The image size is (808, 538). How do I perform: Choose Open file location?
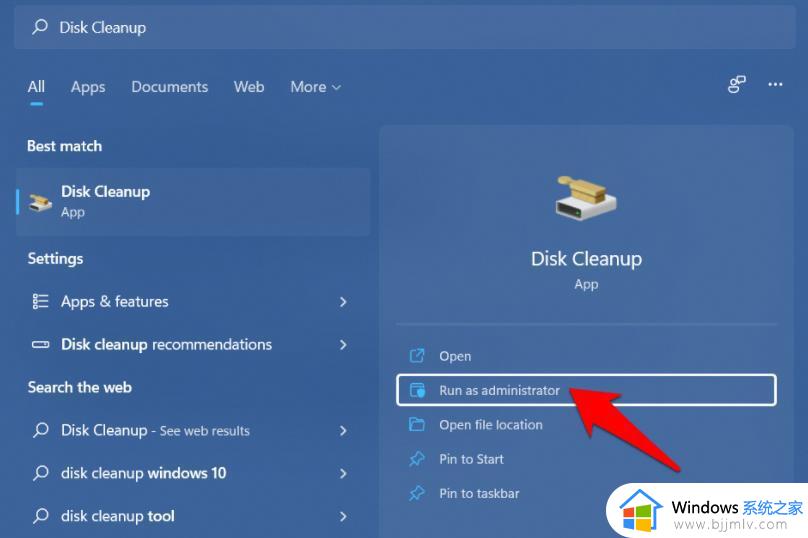point(586,425)
